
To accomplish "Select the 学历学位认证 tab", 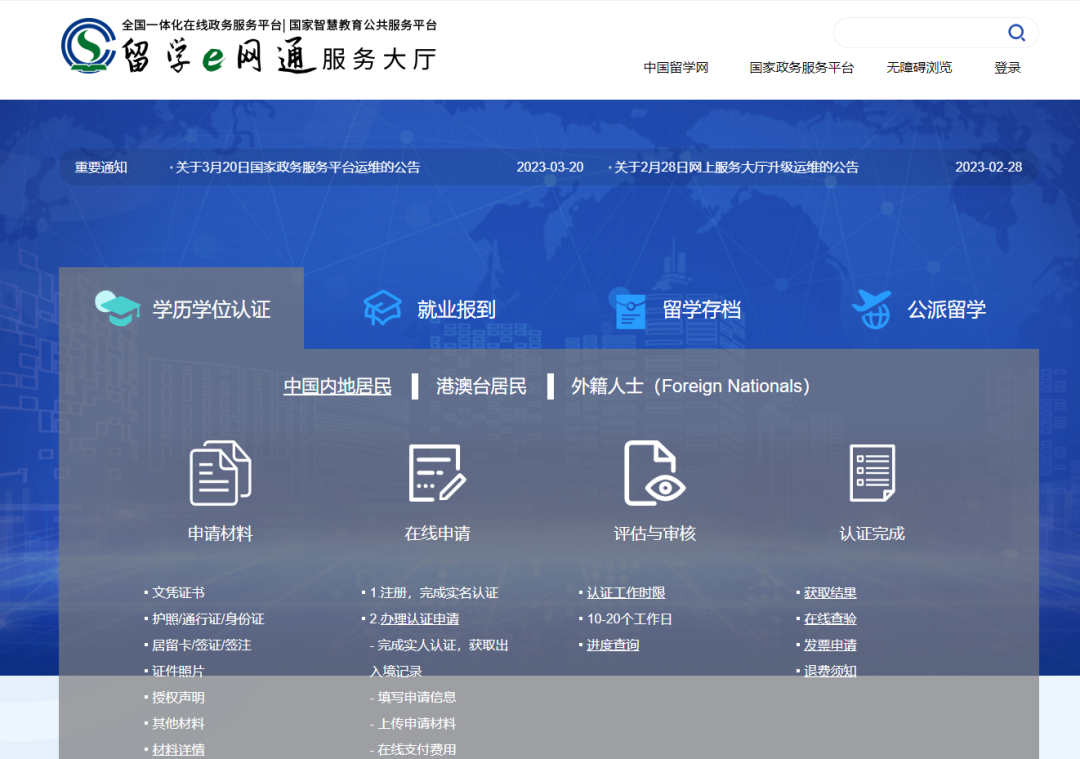I will (x=181, y=308).
